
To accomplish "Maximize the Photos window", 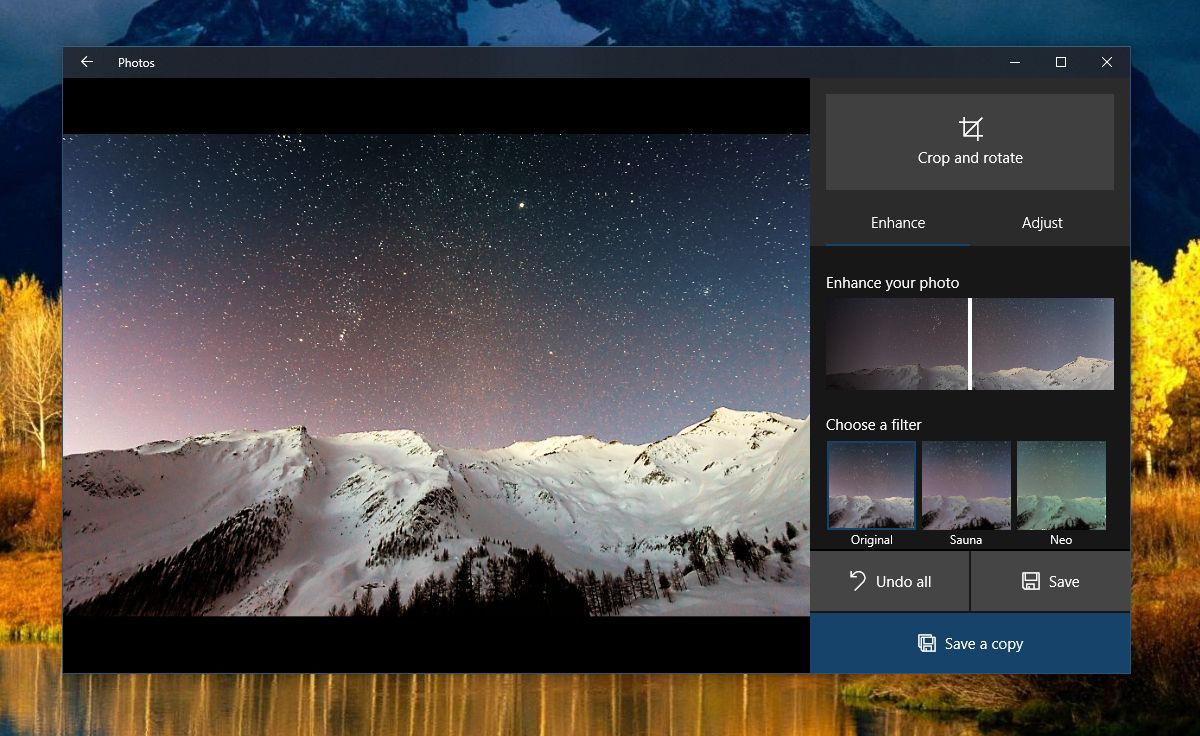I will coord(1061,62).
